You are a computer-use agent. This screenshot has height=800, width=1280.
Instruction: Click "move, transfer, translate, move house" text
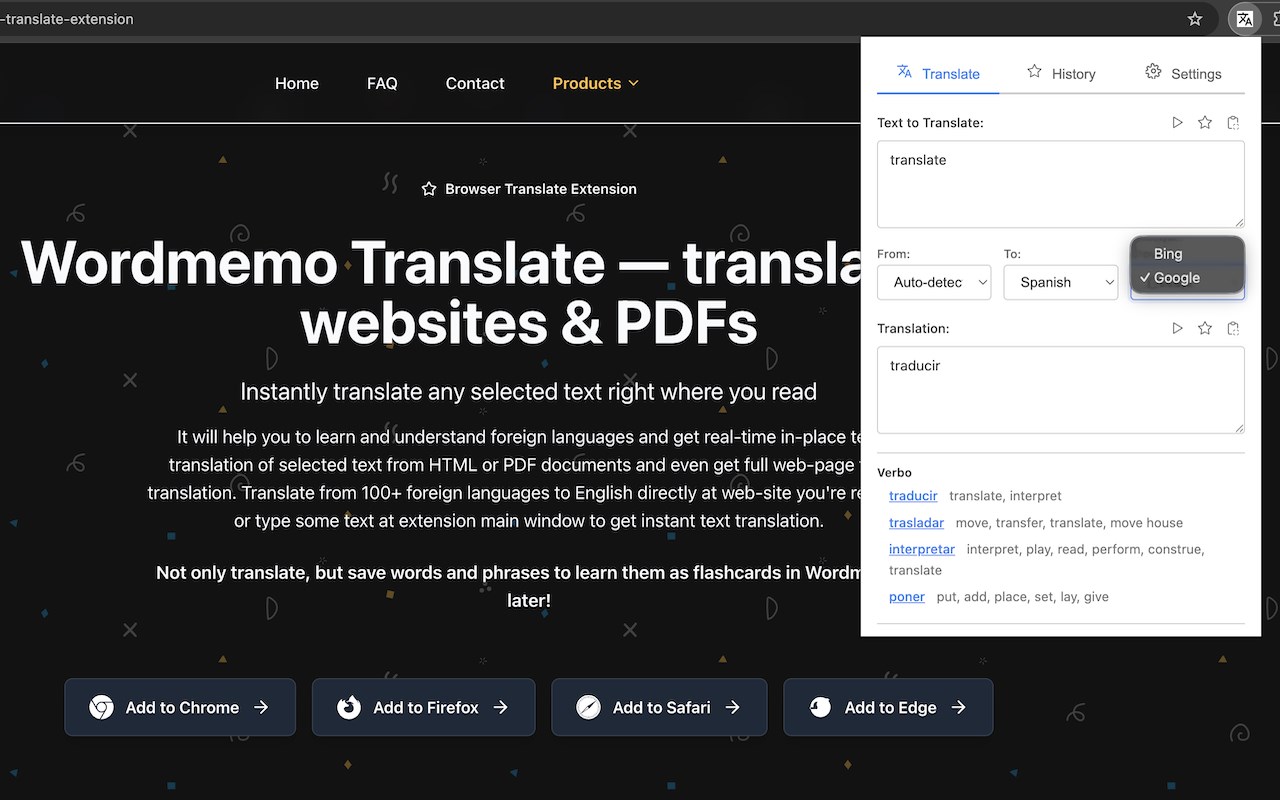point(1069,523)
